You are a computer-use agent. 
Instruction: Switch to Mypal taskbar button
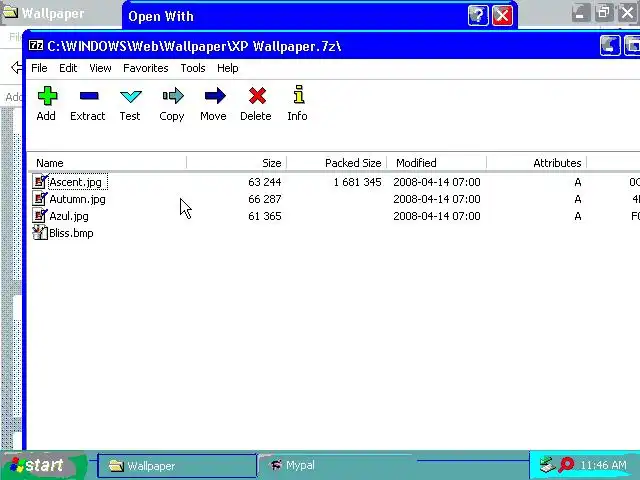click(339, 465)
